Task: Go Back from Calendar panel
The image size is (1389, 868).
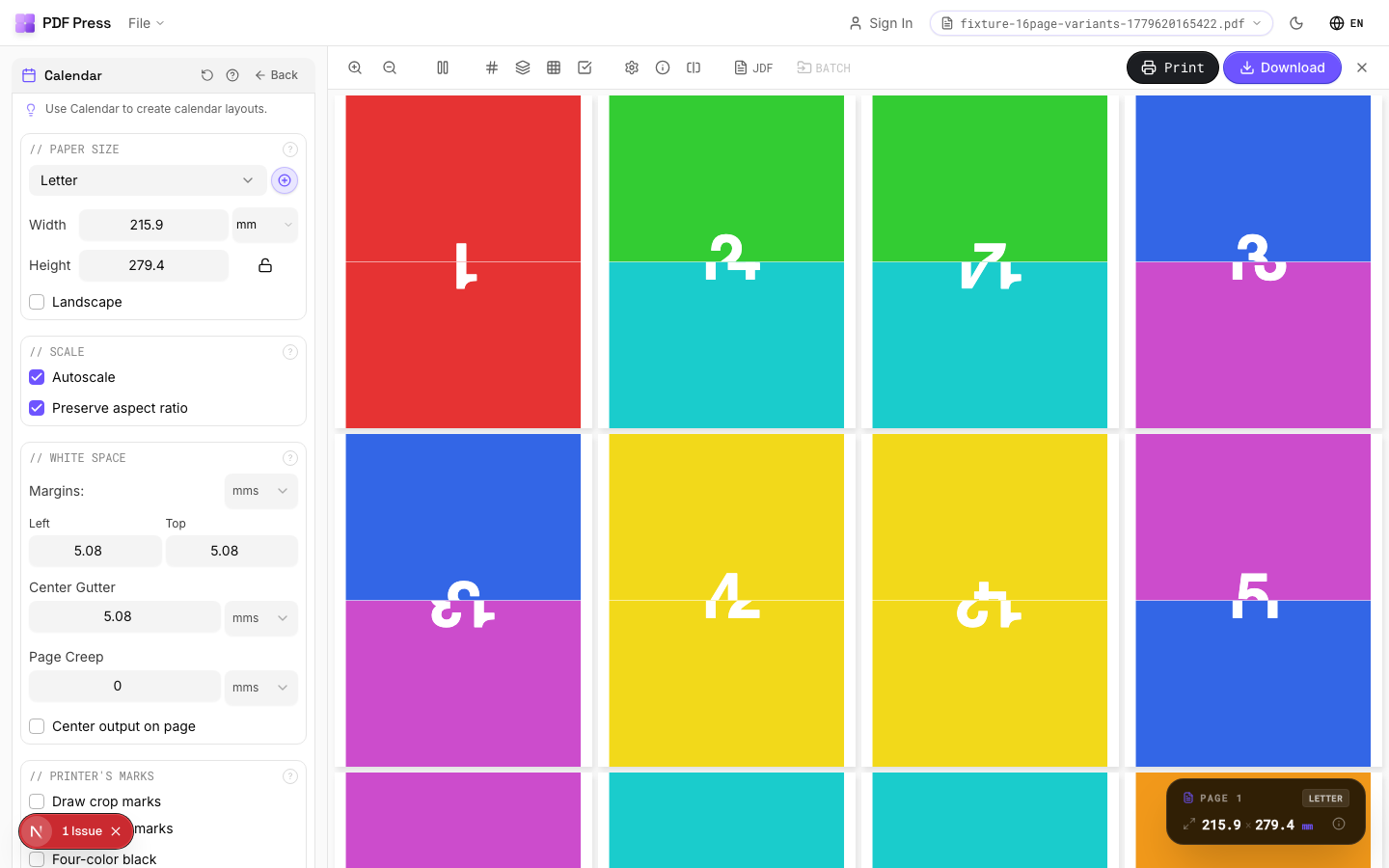Action: (x=277, y=75)
